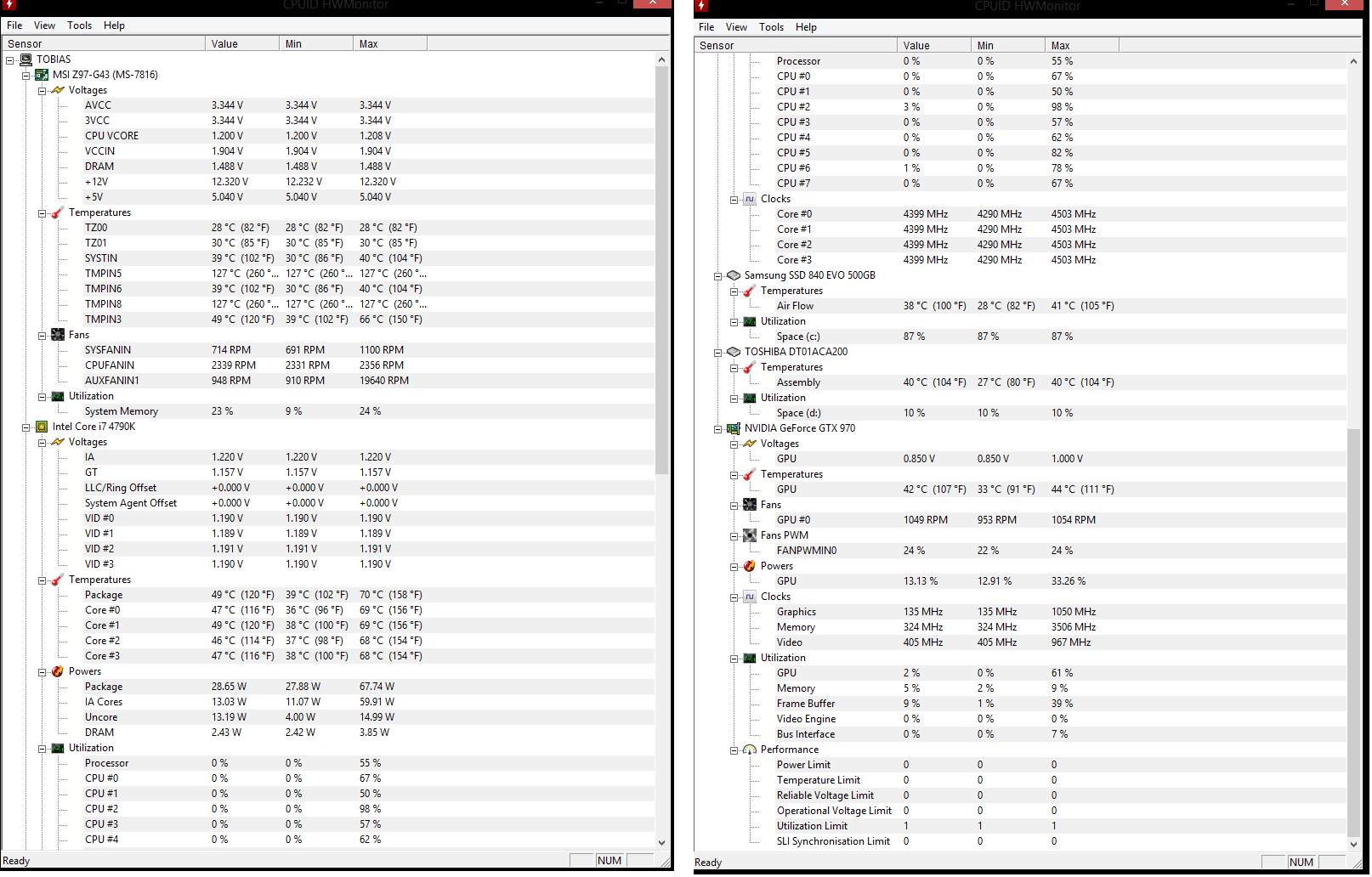Click the Sensor column header in right window
The image size is (1372, 877).
(x=796, y=46)
